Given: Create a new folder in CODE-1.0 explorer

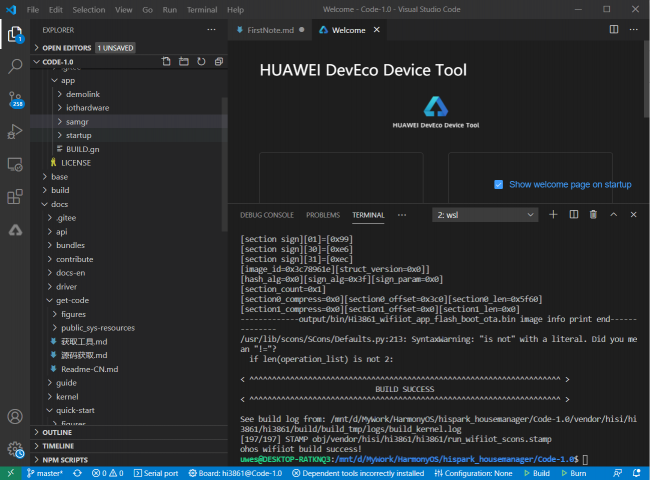Looking at the screenshot, I should (x=184, y=62).
